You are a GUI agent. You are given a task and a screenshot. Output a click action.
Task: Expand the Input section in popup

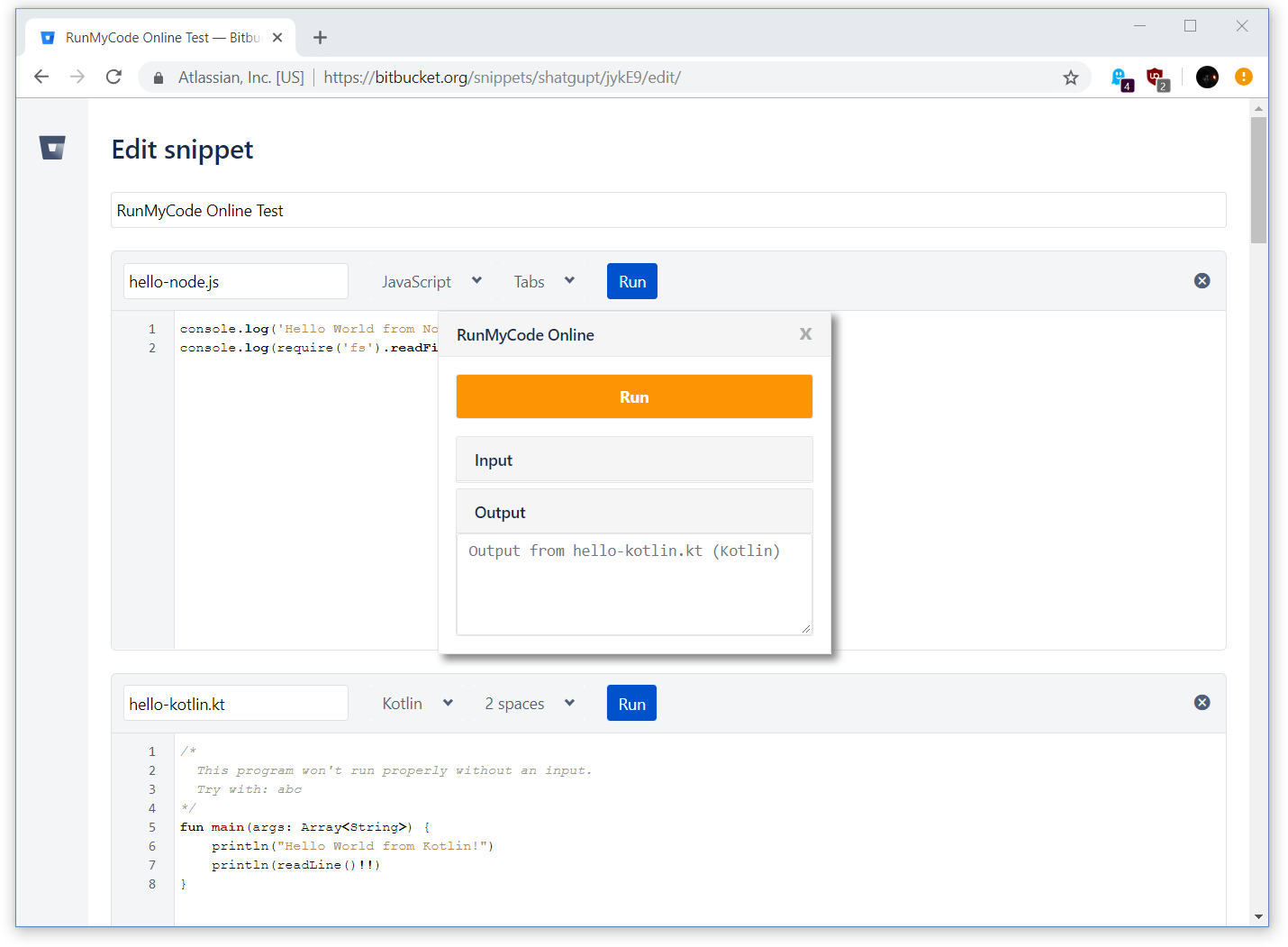(634, 460)
